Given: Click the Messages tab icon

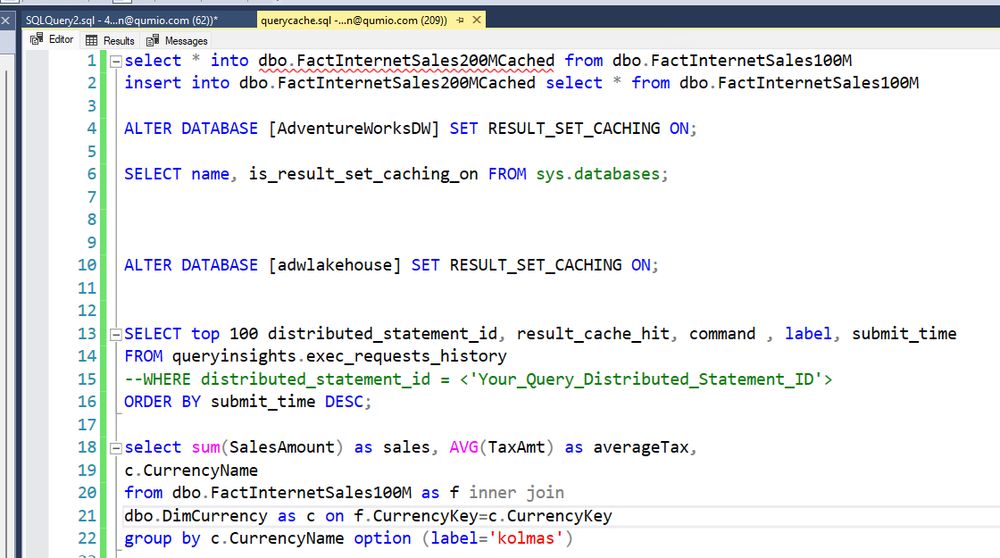Looking at the screenshot, I should point(152,41).
